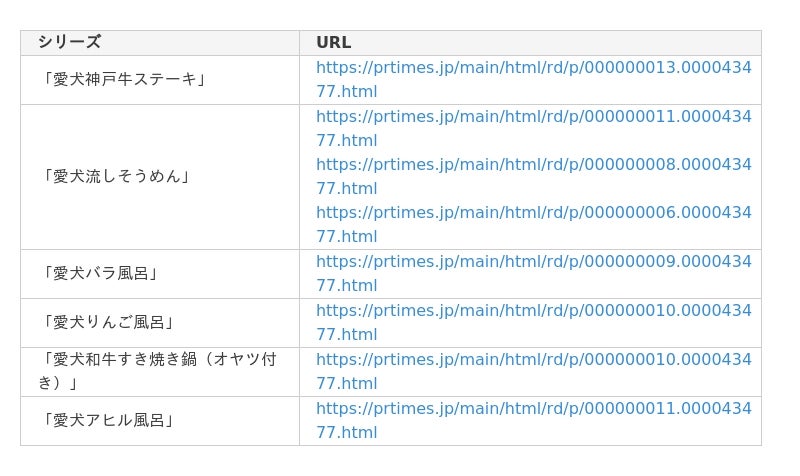
Task: Select the 「愛犬神戸牛ステーキ」 series cell
Action: click(124, 79)
